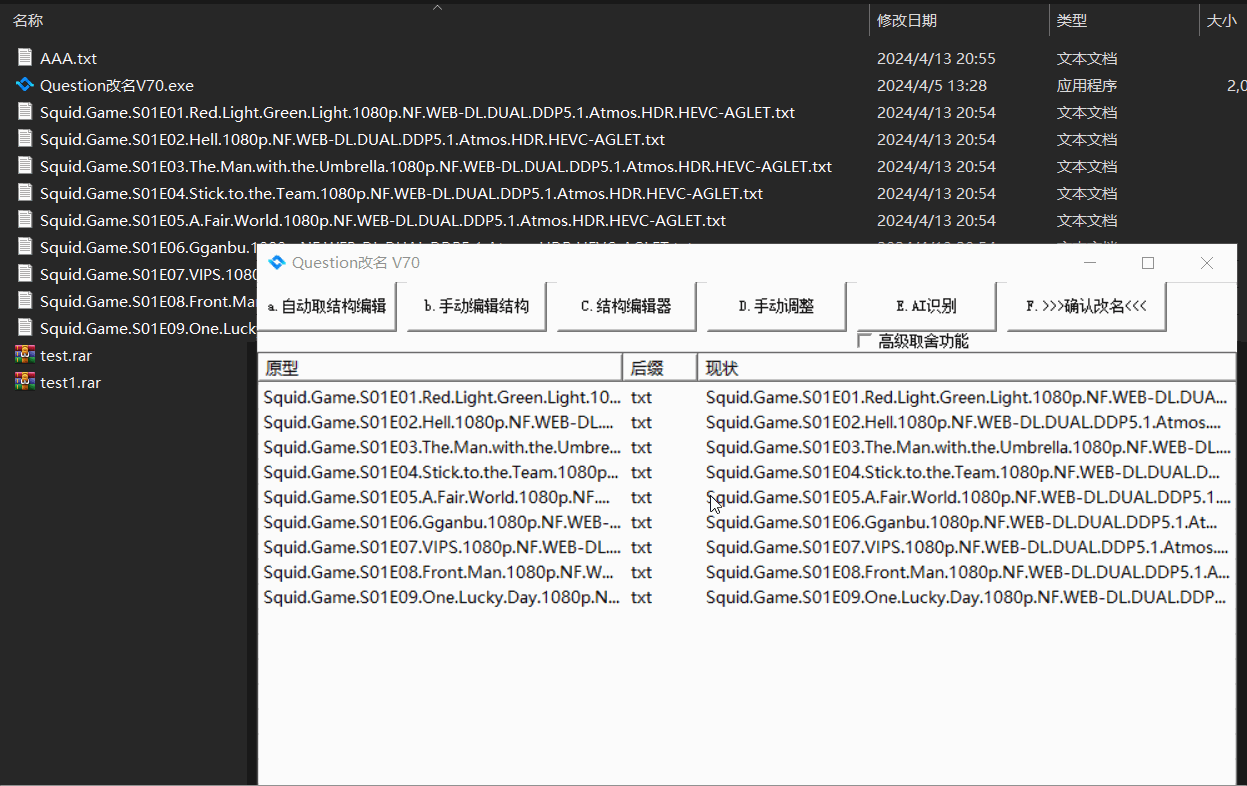
Task: Close the Question改名 V70 window
Action: [x=1206, y=263]
